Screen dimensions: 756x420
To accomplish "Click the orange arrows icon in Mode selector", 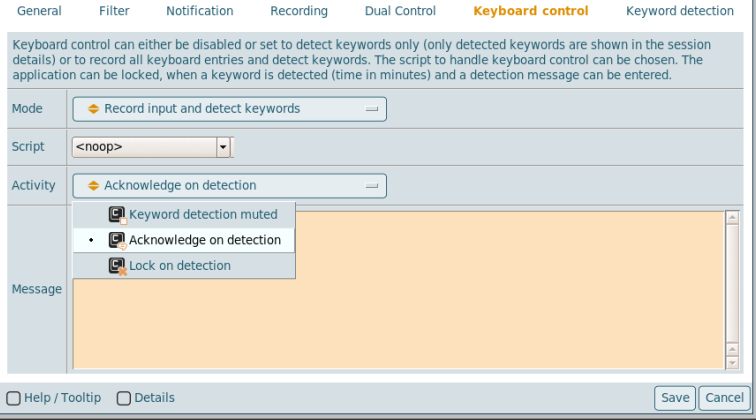I will point(94,109).
